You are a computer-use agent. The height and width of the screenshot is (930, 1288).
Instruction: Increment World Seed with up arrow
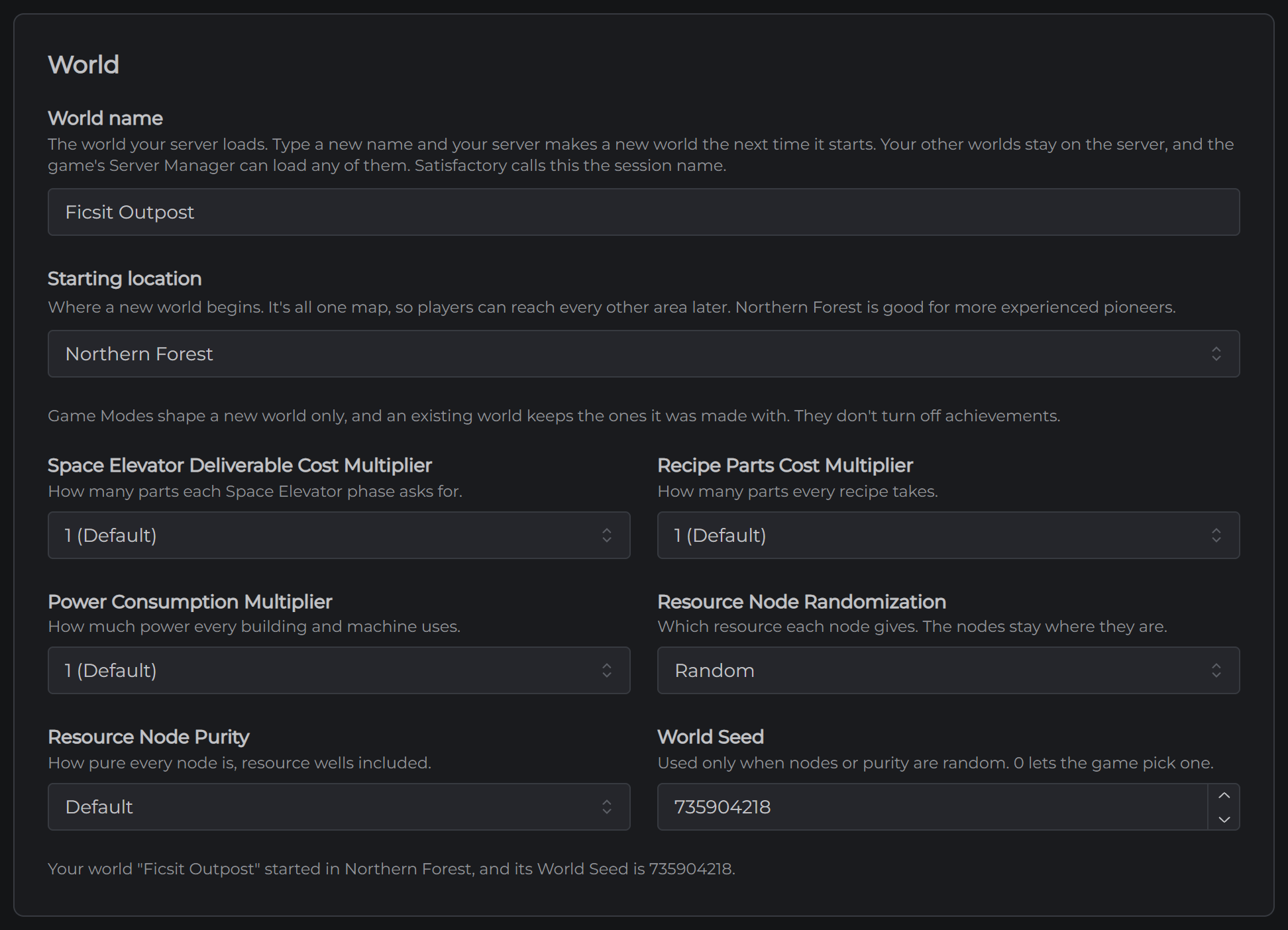point(1224,796)
